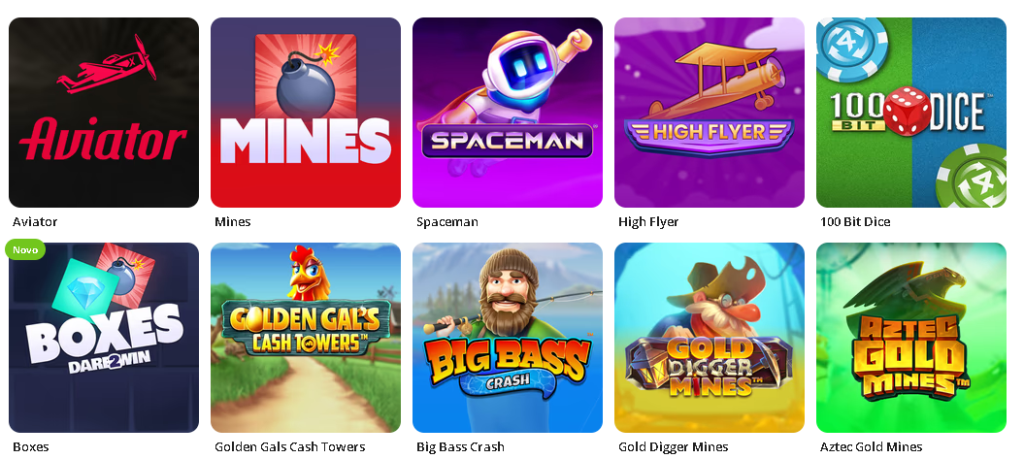Select the Gold Digger Mines thumbnail
Viewport: 1024px width, 459px height.
point(709,338)
